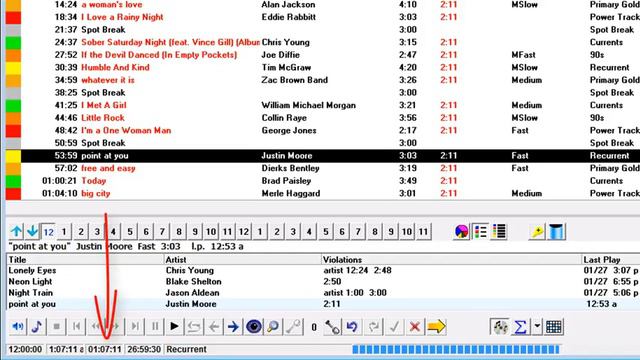This screenshot has height=360, width=640.
Task: Click the Title column header
Action: [x=85, y=260]
